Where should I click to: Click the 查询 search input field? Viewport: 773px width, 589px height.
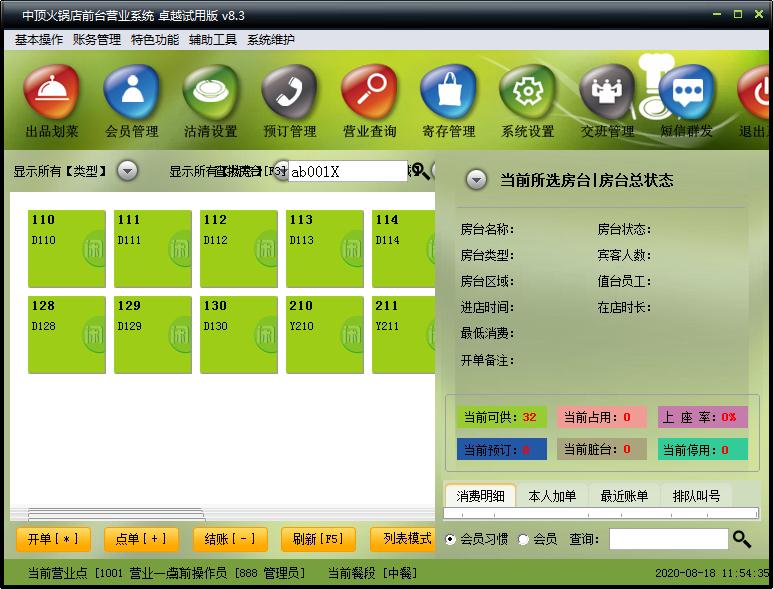pyautogui.click(x=668, y=540)
